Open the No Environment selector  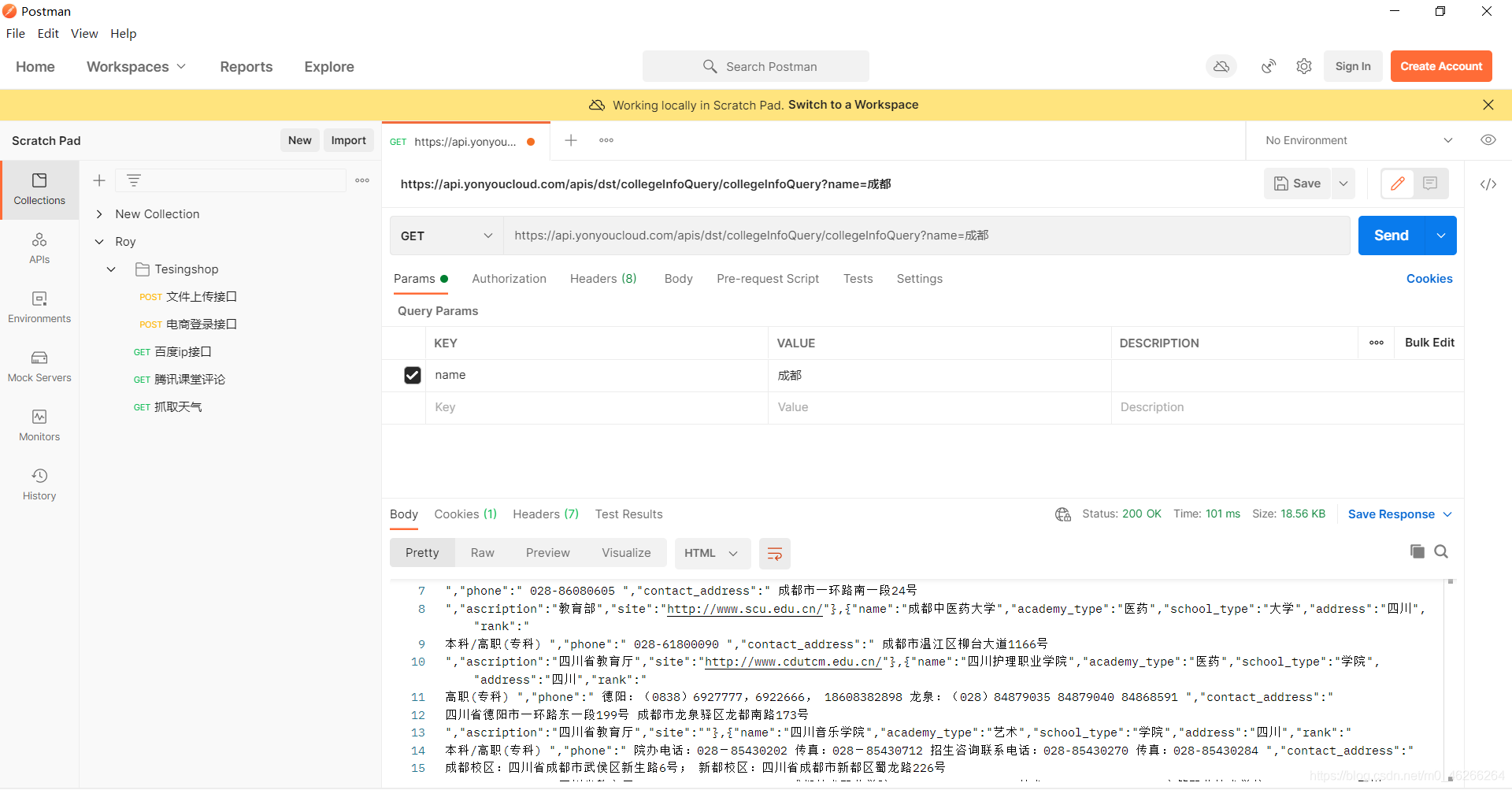[1358, 140]
